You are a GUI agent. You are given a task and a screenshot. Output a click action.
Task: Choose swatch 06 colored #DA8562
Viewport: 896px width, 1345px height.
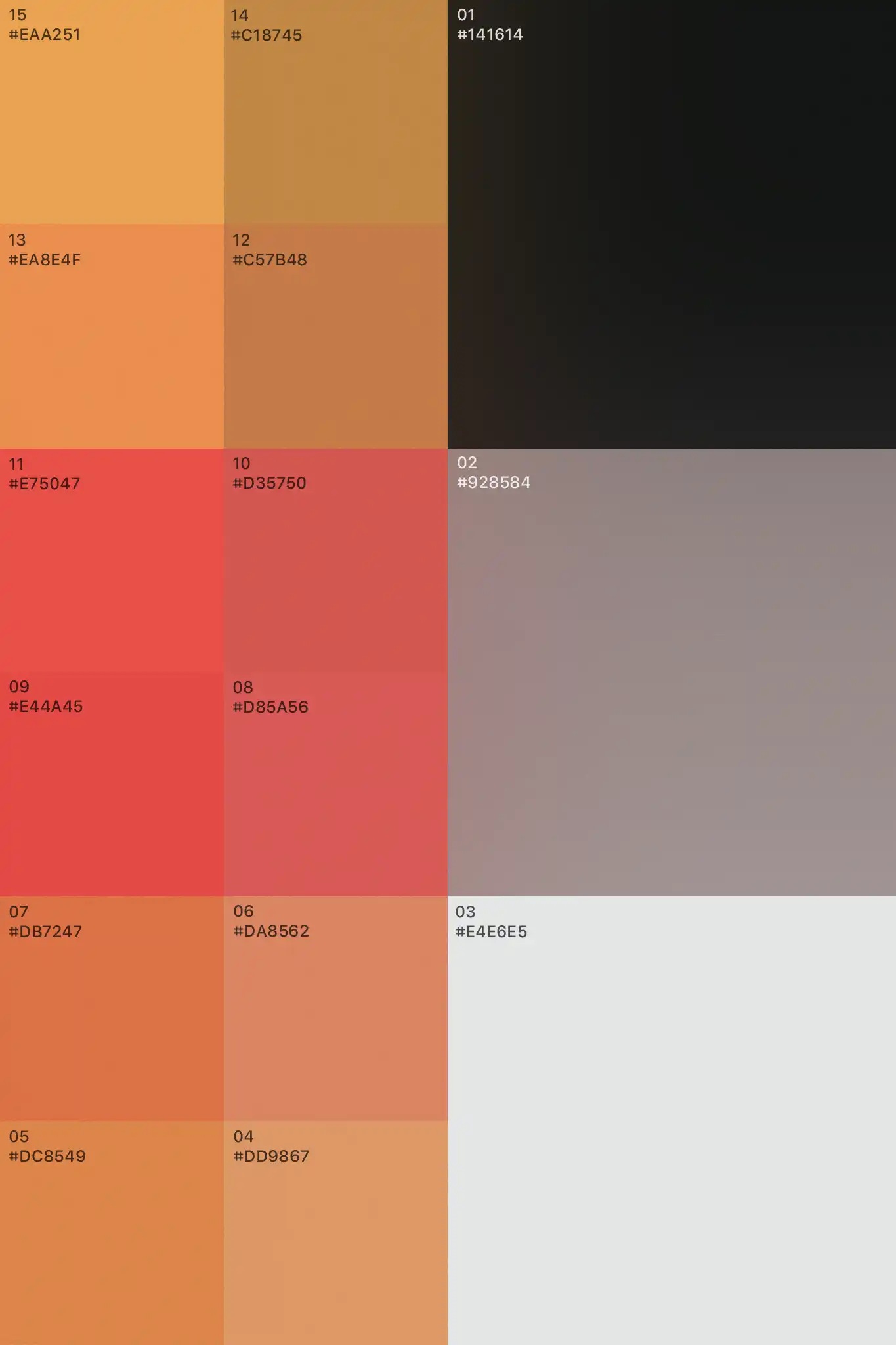335,1009
